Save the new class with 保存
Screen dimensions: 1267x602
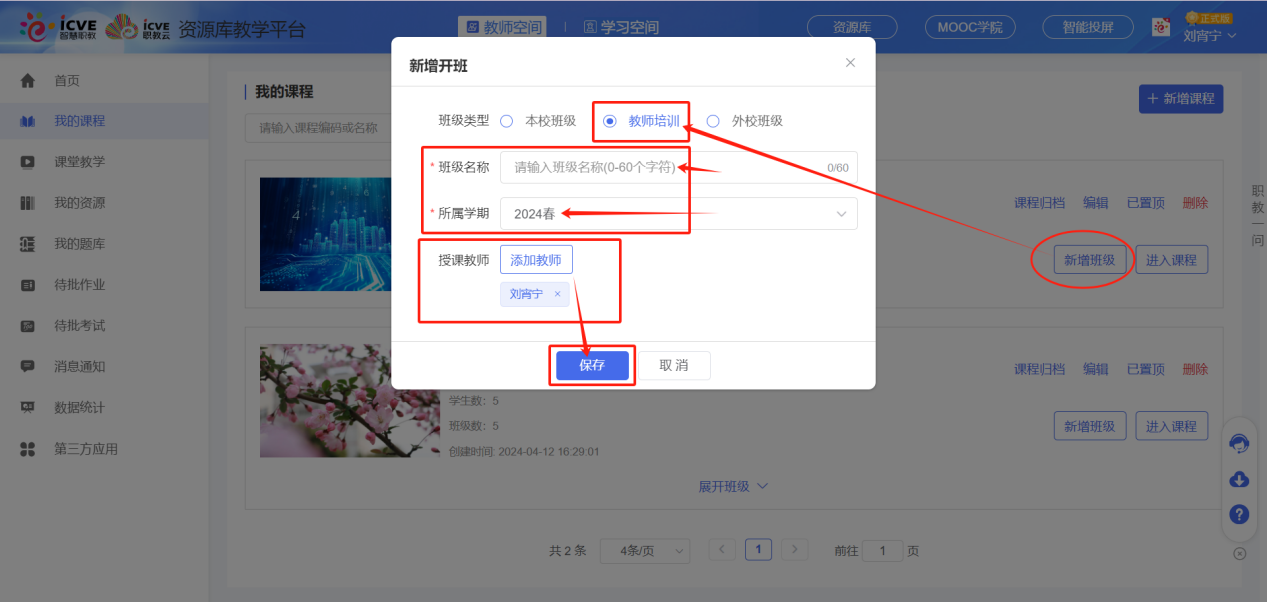(x=591, y=365)
